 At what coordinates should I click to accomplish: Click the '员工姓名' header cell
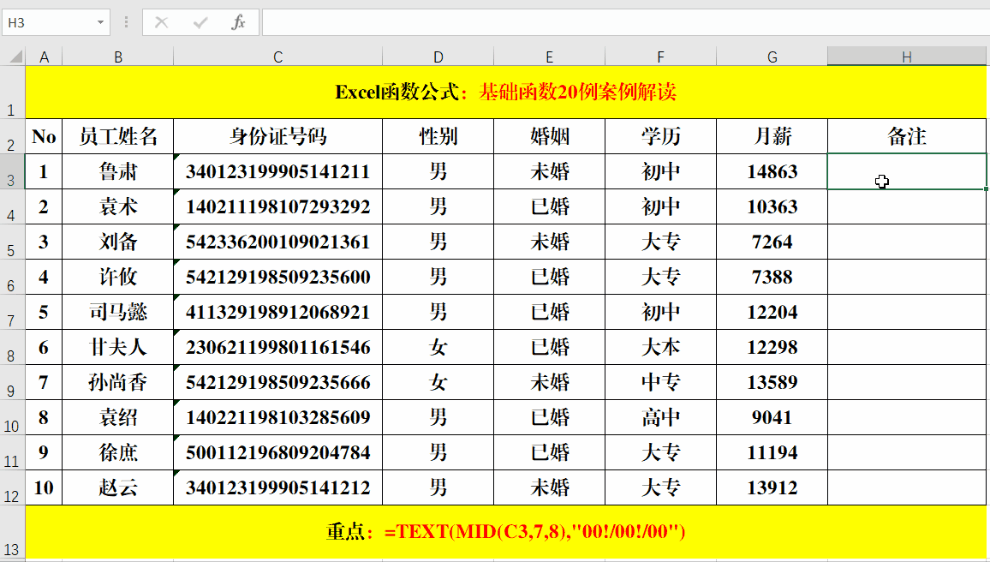(x=118, y=136)
